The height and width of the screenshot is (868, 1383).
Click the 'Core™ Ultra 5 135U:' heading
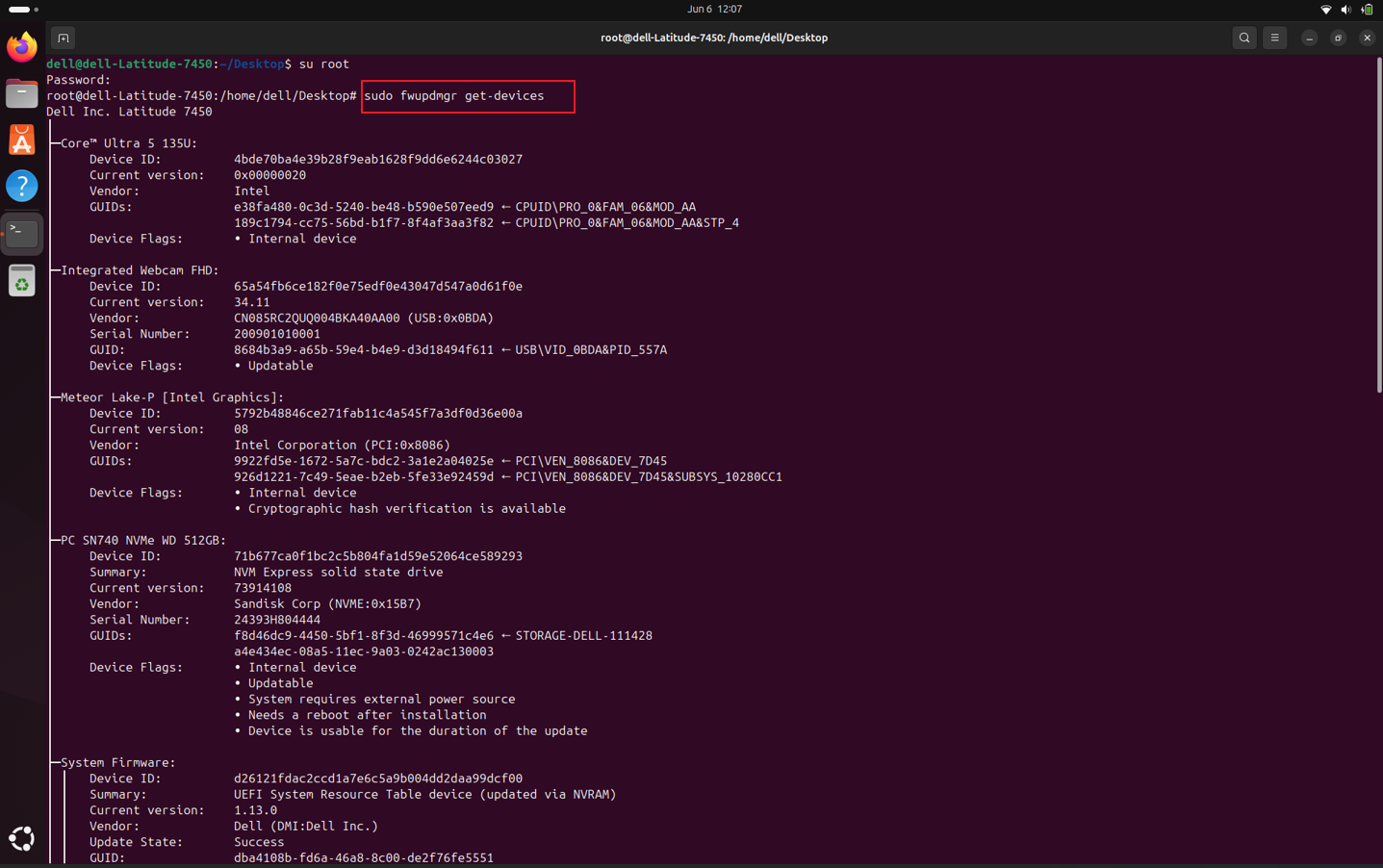click(x=129, y=143)
